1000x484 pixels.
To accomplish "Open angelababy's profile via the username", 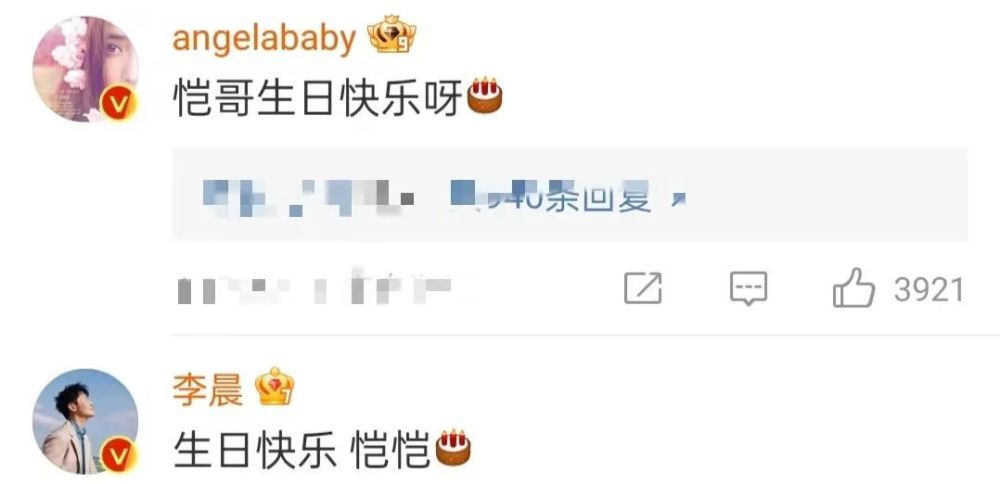I will point(264,38).
